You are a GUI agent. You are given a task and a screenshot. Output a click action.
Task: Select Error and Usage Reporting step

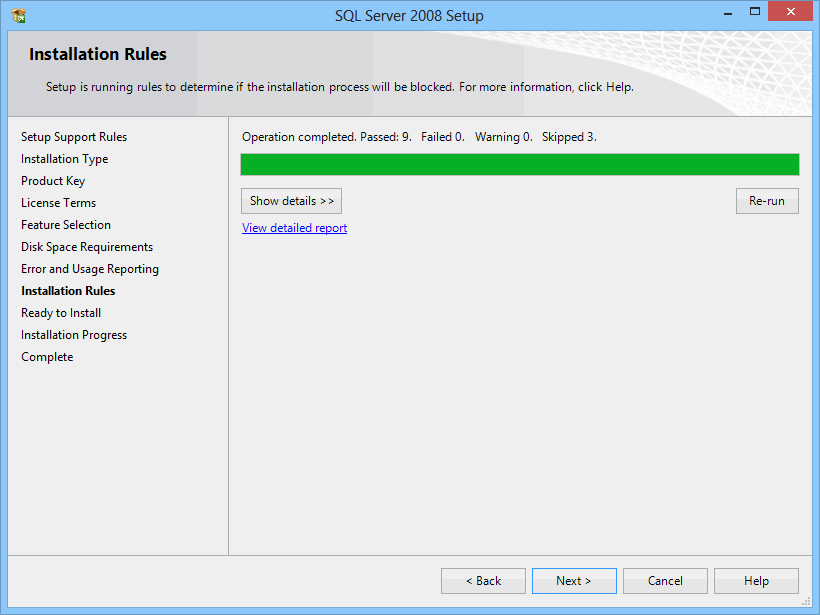[x=90, y=269]
